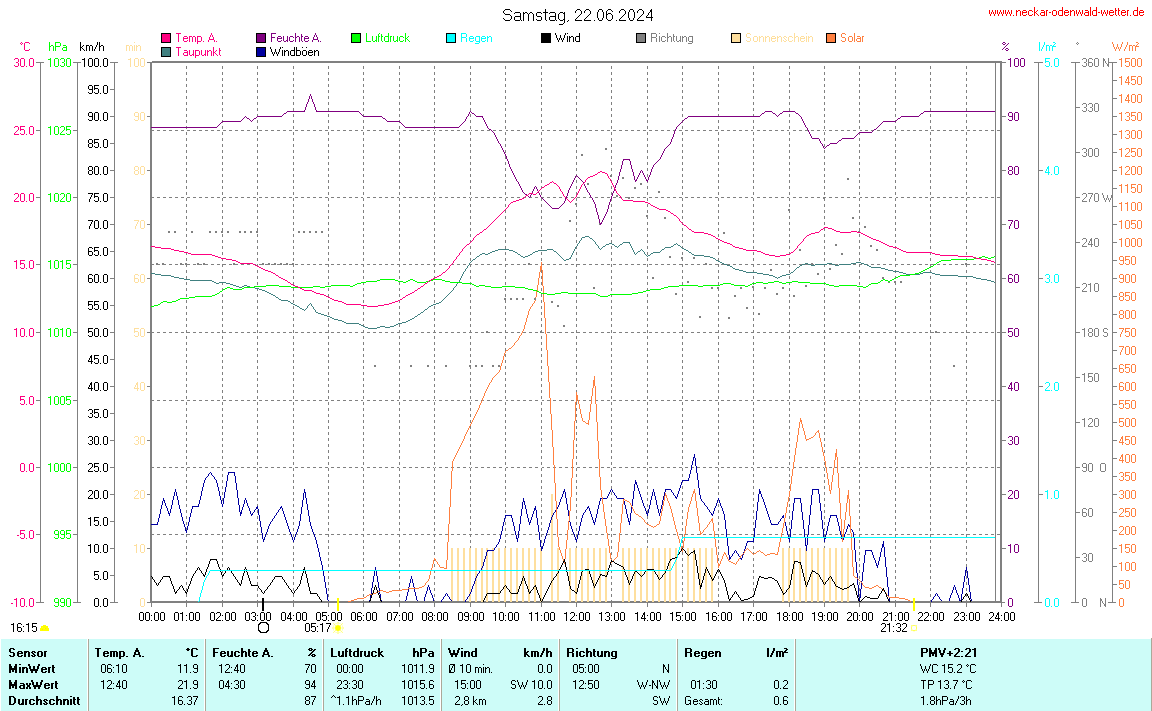Viewport: 1152px width, 711px height.
Task: Click the Sonnenschein legend swatch
Action: pos(736,39)
